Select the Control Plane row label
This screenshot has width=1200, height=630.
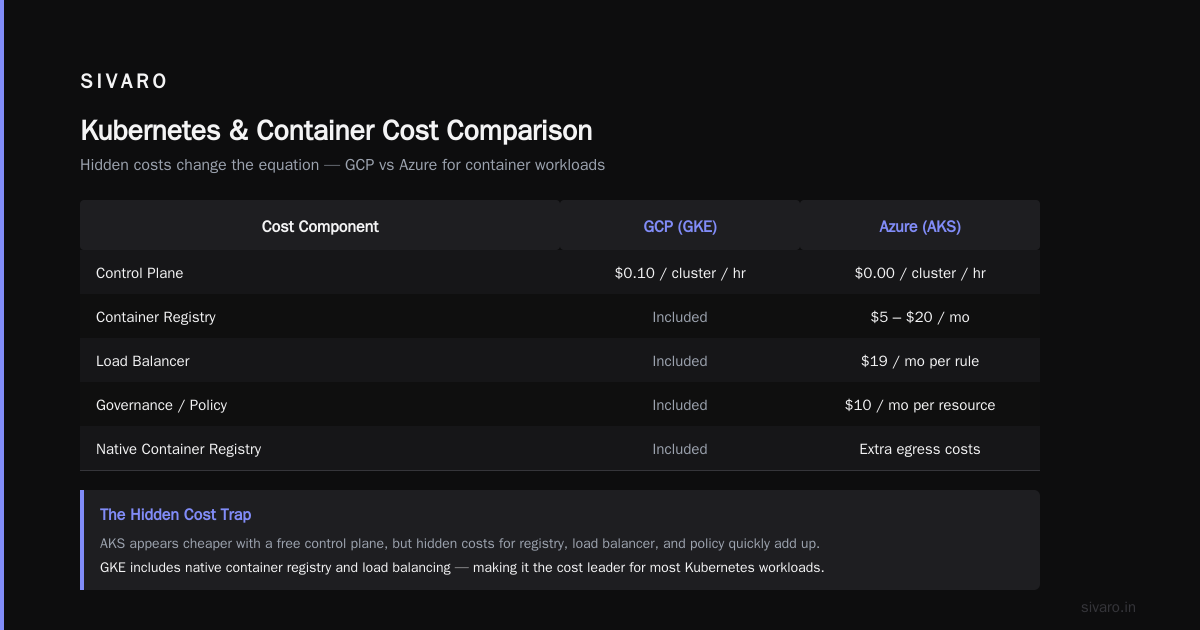[x=139, y=273]
